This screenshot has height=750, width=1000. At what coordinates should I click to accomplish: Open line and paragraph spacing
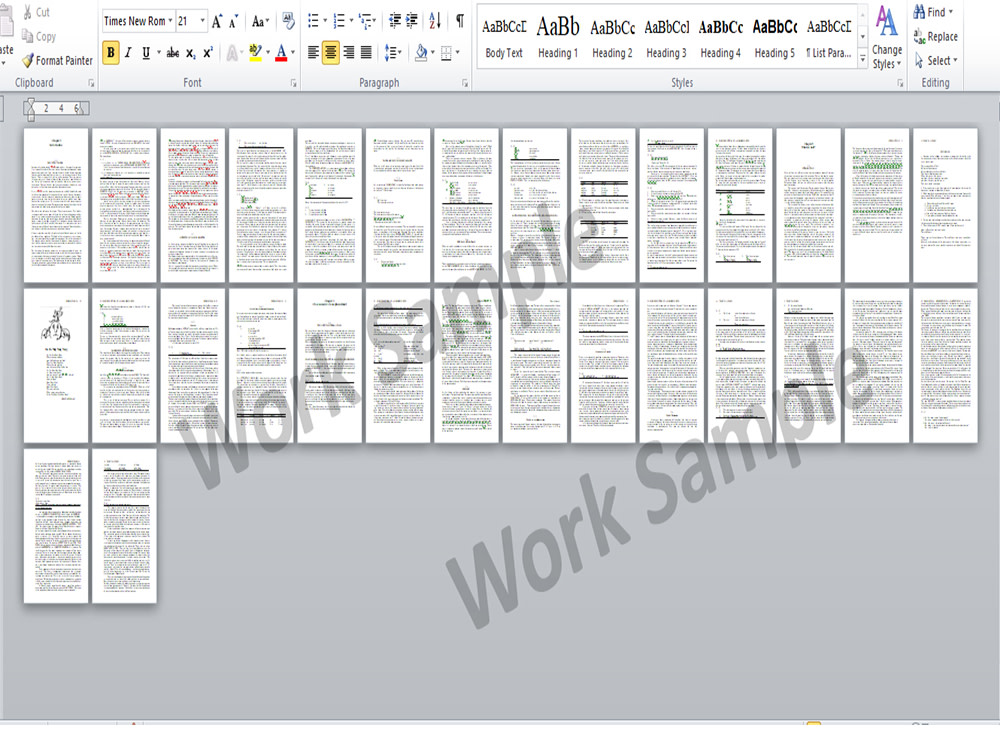(x=392, y=53)
